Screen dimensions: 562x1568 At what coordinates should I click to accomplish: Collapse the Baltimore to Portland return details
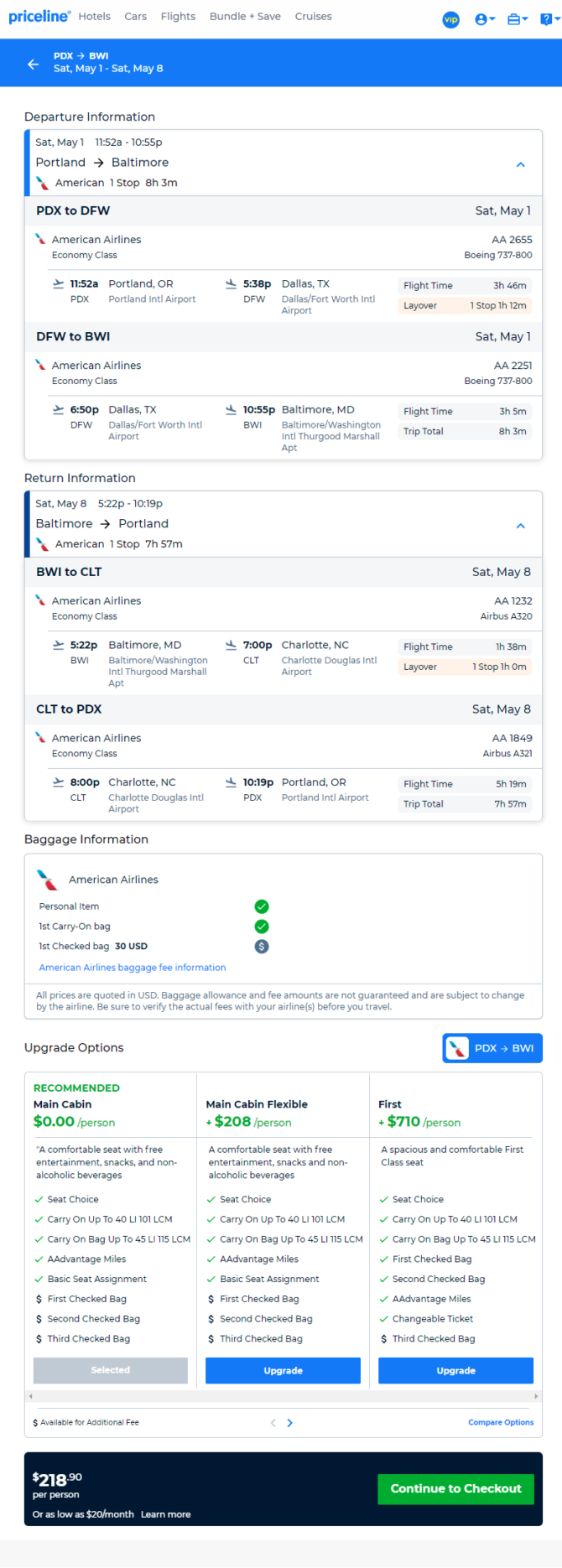click(x=520, y=526)
